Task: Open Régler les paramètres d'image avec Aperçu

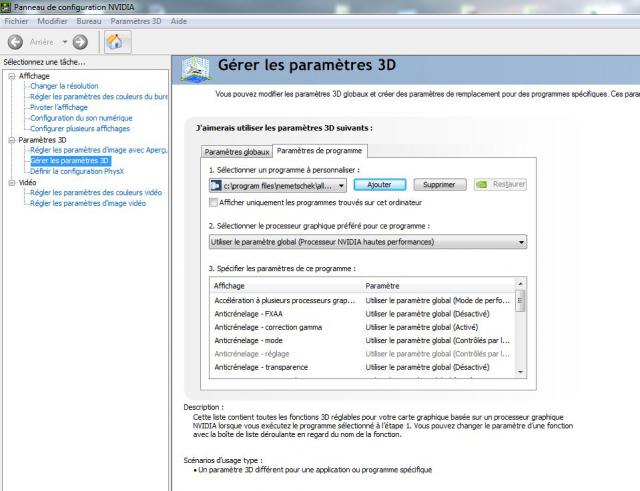Action: 99,150
